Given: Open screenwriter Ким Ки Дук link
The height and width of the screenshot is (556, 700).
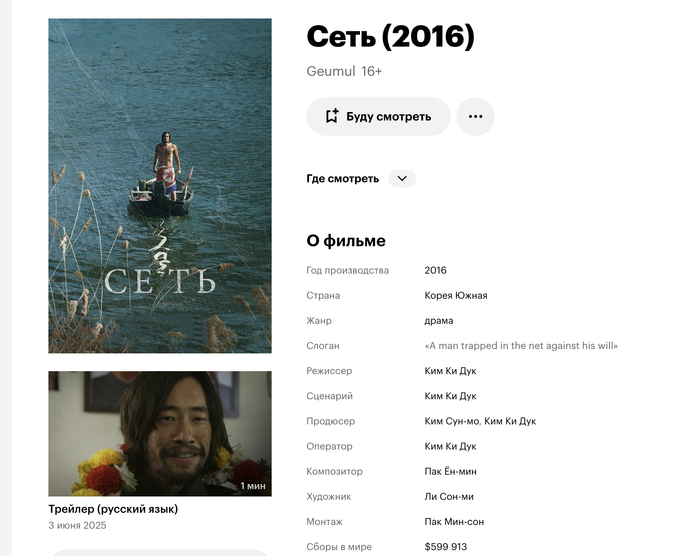Looking at the screenshot, I should pos(450,396).
